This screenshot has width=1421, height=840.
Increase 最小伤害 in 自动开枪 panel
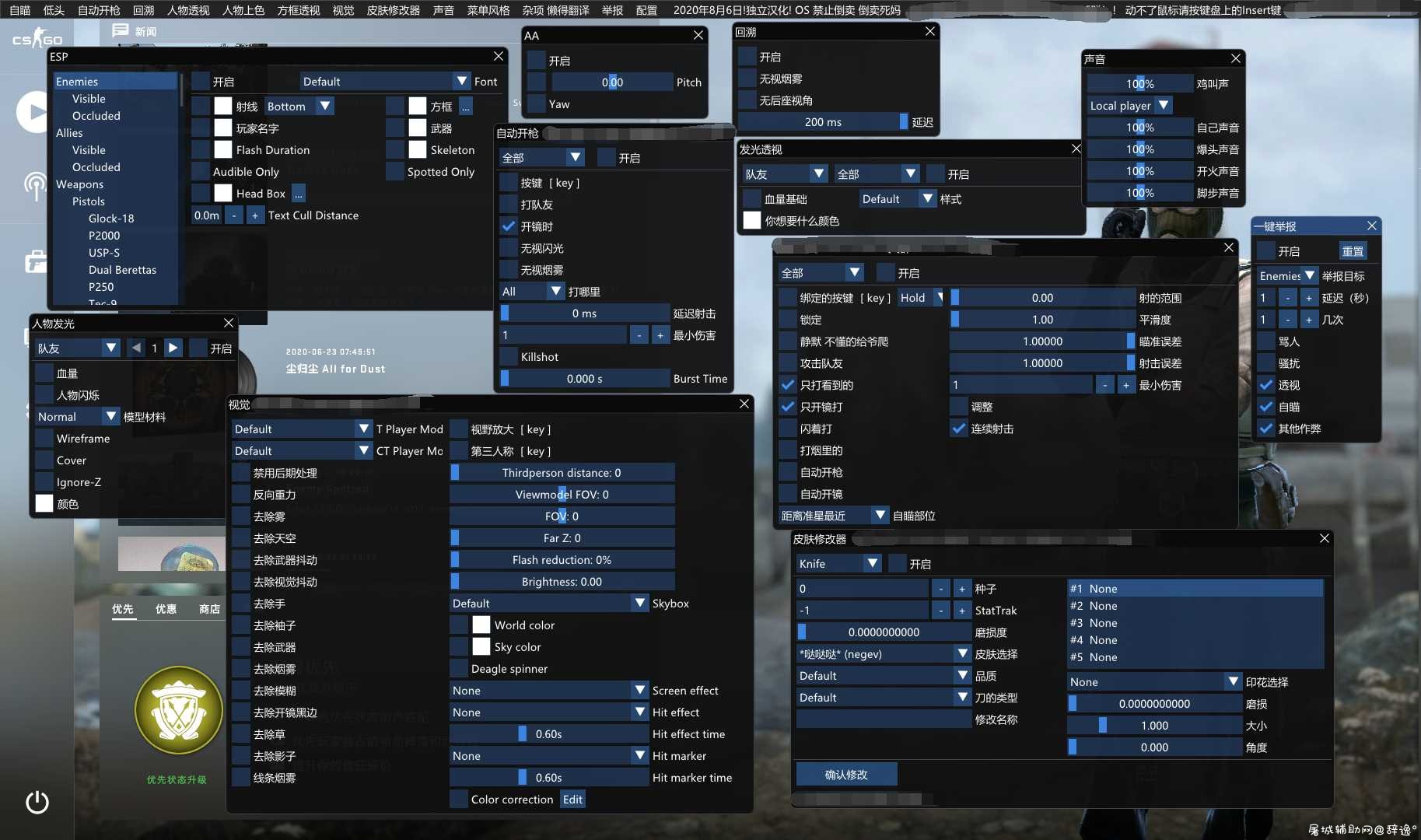click(660, 335)
